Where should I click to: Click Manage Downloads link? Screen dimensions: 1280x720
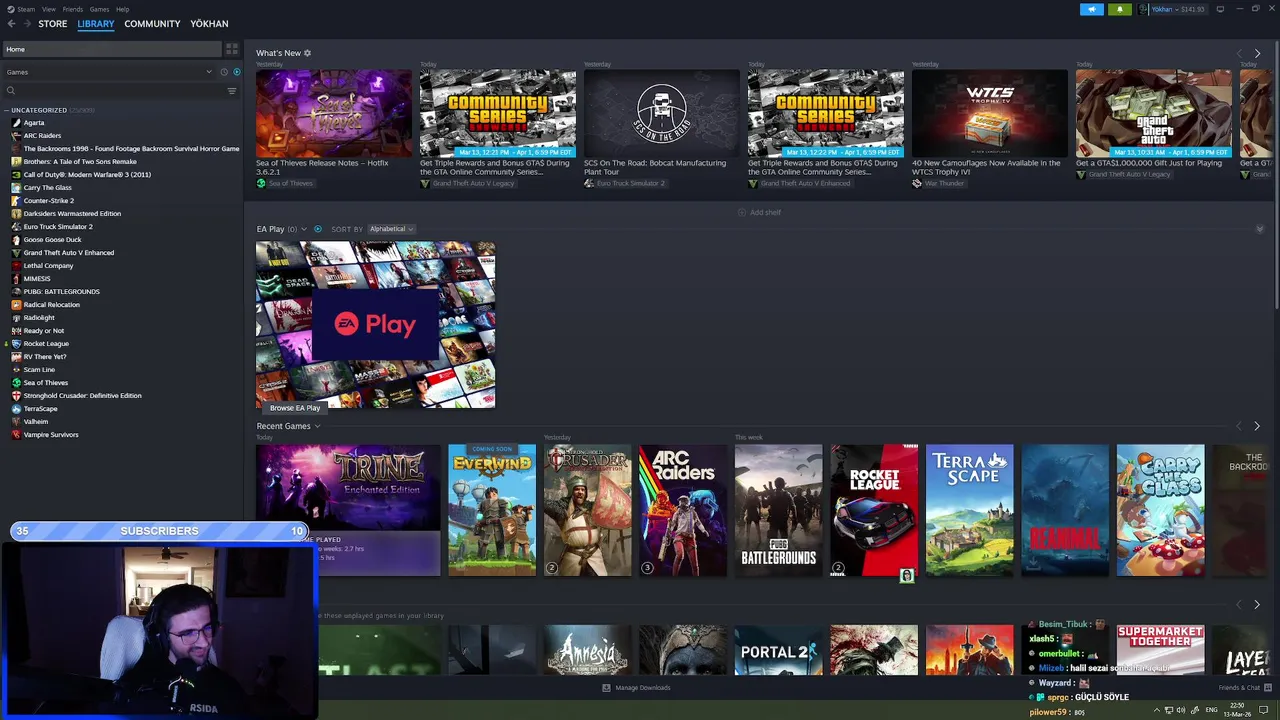coord(643,688)
